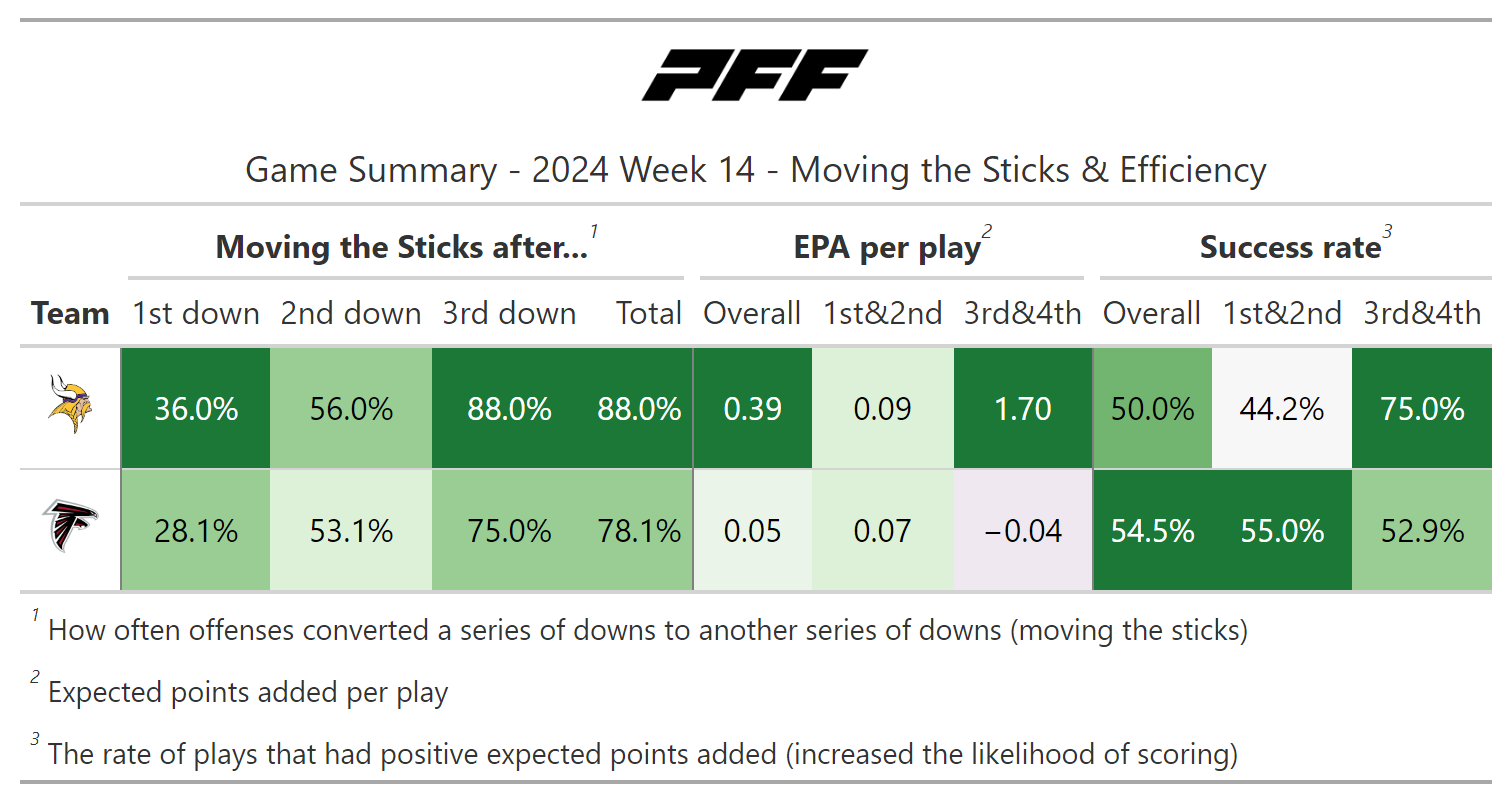Click the Falcons −0.04 EPA cell

(1023, 530)
